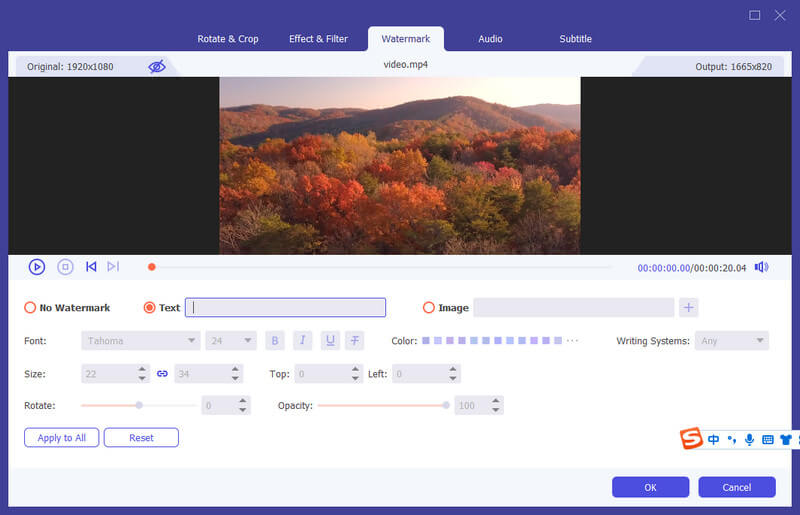Increase Rotate angle value
800x515 pixels.
243,401
